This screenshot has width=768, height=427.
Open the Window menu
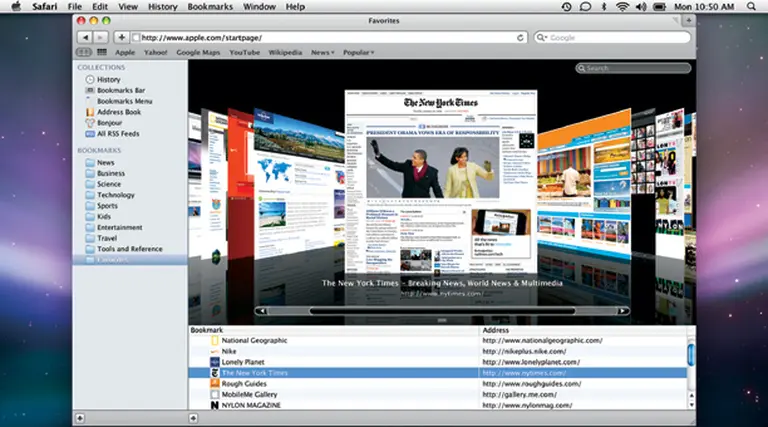259,7
